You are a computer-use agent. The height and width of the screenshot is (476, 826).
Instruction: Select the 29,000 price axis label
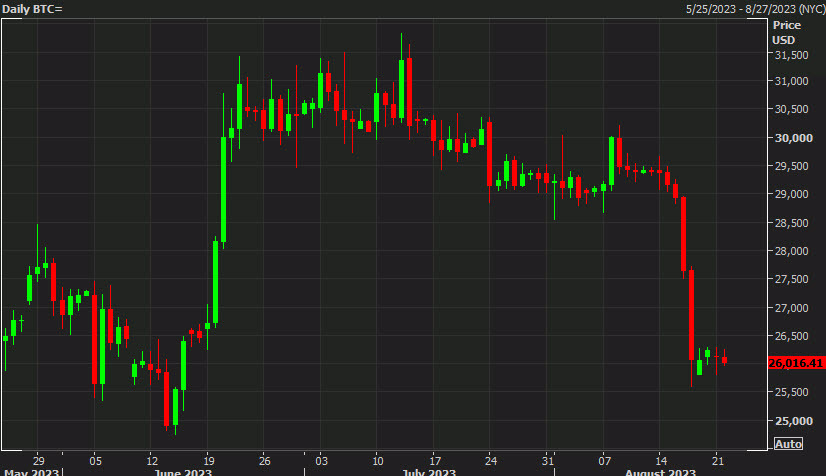791,194
